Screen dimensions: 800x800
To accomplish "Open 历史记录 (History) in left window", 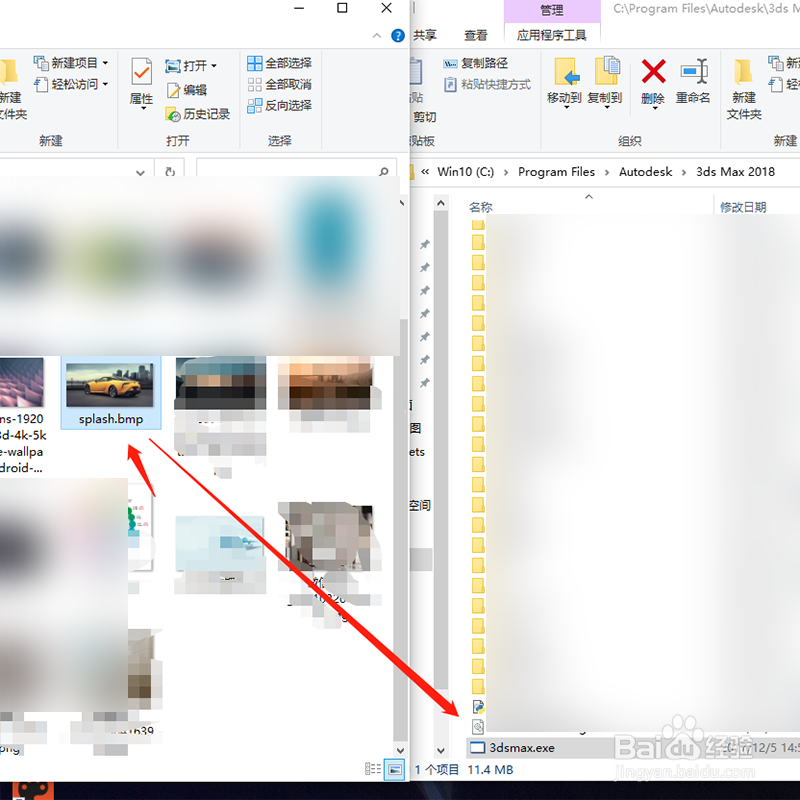I will 197,114.
